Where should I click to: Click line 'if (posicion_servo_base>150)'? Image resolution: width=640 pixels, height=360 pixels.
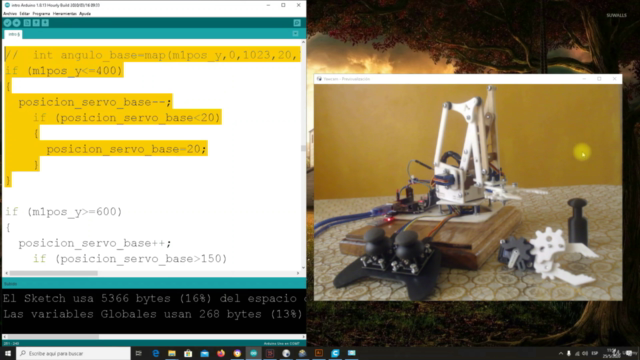click(x=130, y=259)
